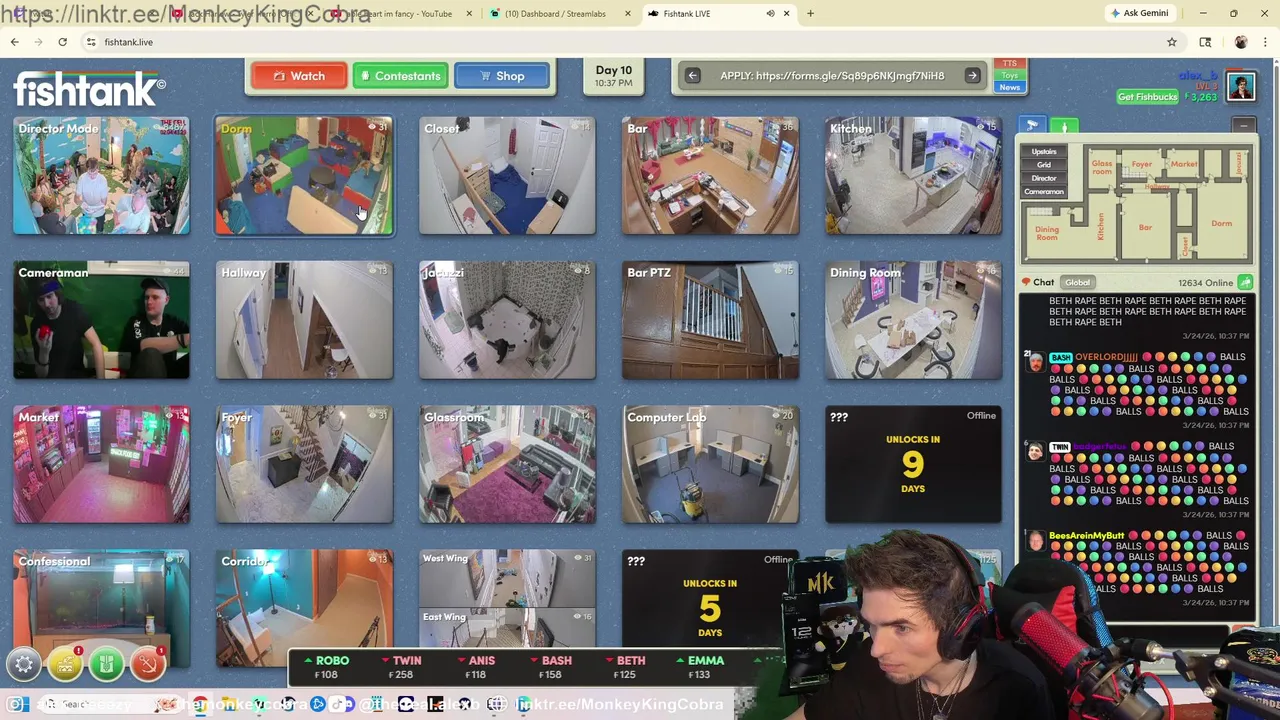
Task: Select the News filter
Action: click(1009, 88)
